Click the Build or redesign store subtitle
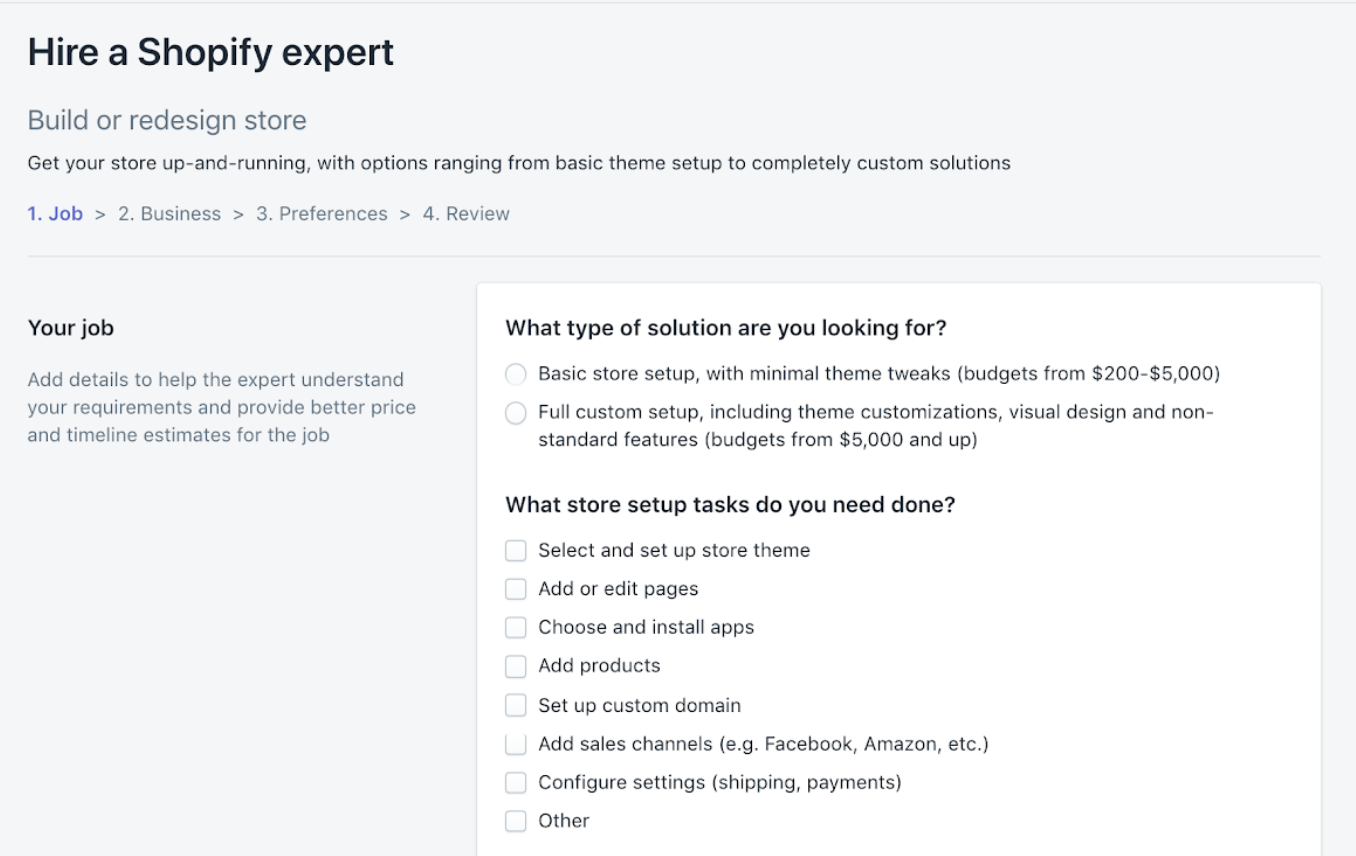Screen dimensions: 1356x856 167,120
